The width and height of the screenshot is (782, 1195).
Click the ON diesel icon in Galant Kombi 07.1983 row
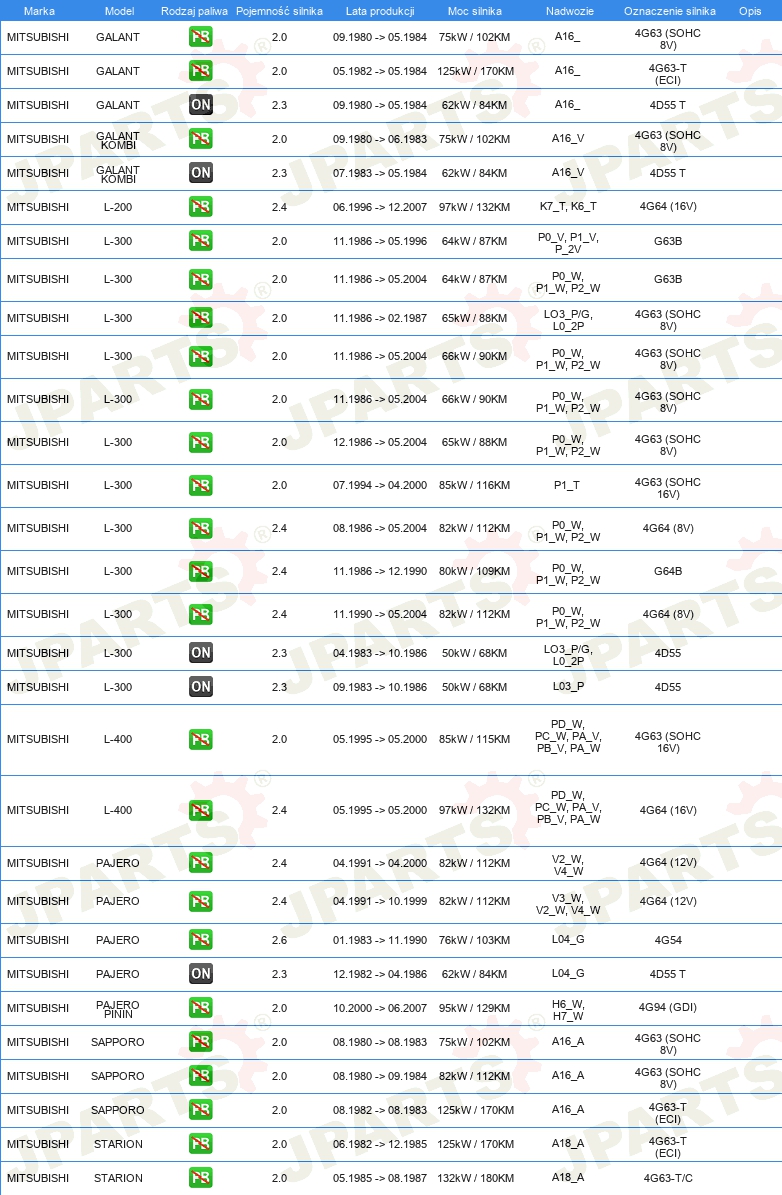[x=200, y=172]
